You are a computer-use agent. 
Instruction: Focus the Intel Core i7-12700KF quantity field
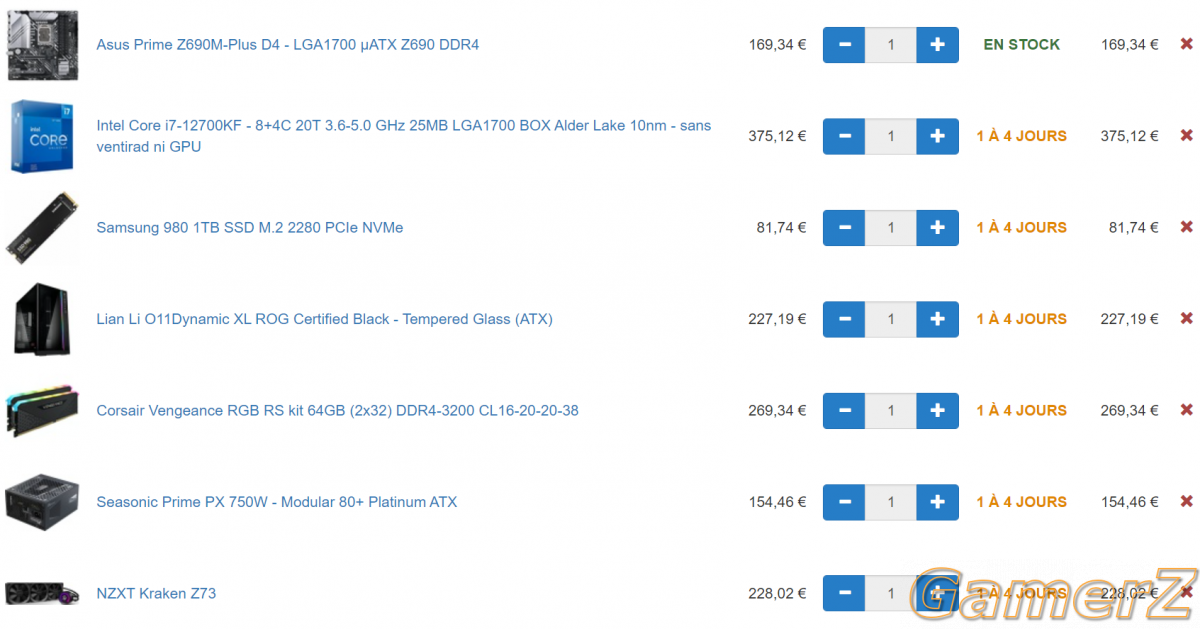891,136
